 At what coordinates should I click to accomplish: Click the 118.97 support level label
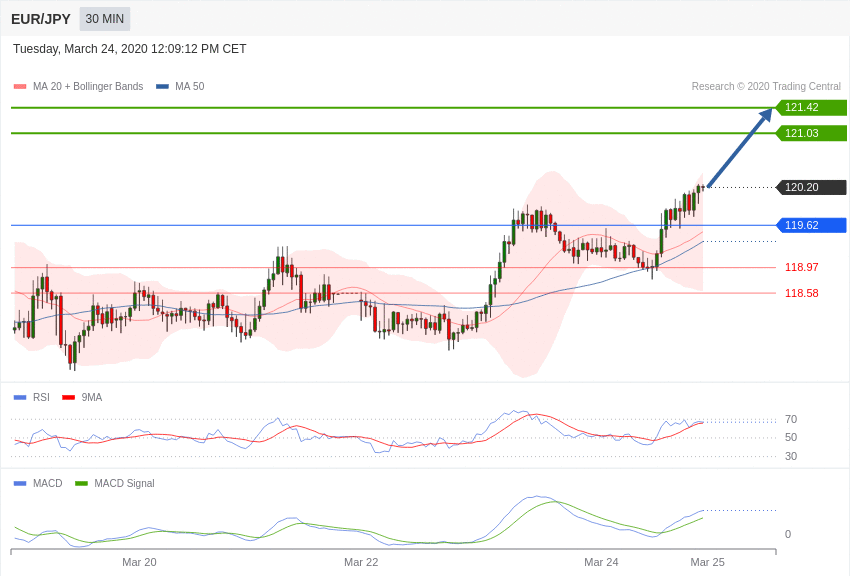802,267
